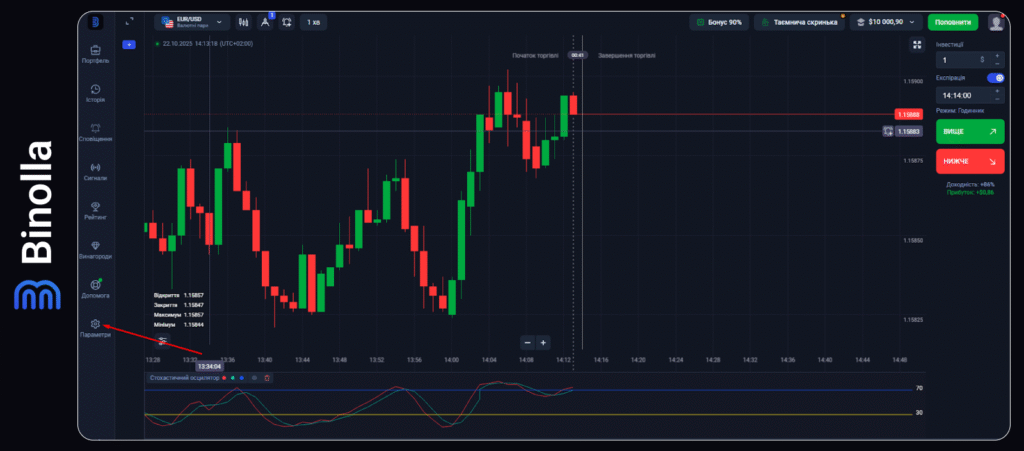
Task: Open the Рейтинг (Rating) trophy icon
Action: (95, 206)
